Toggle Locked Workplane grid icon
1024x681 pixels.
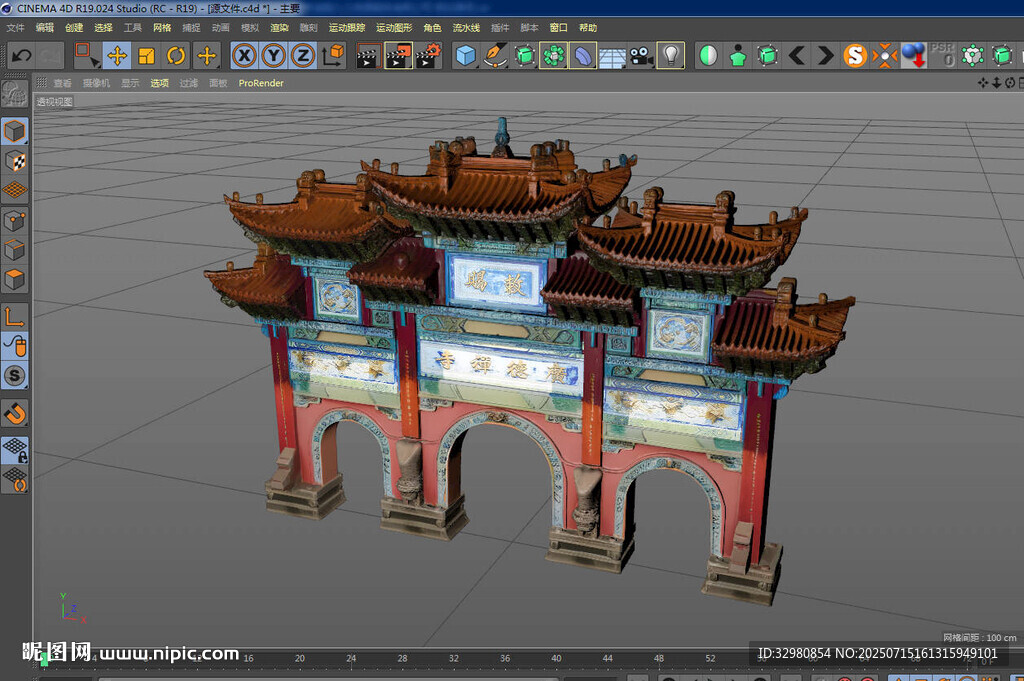[x=14, y=451]
